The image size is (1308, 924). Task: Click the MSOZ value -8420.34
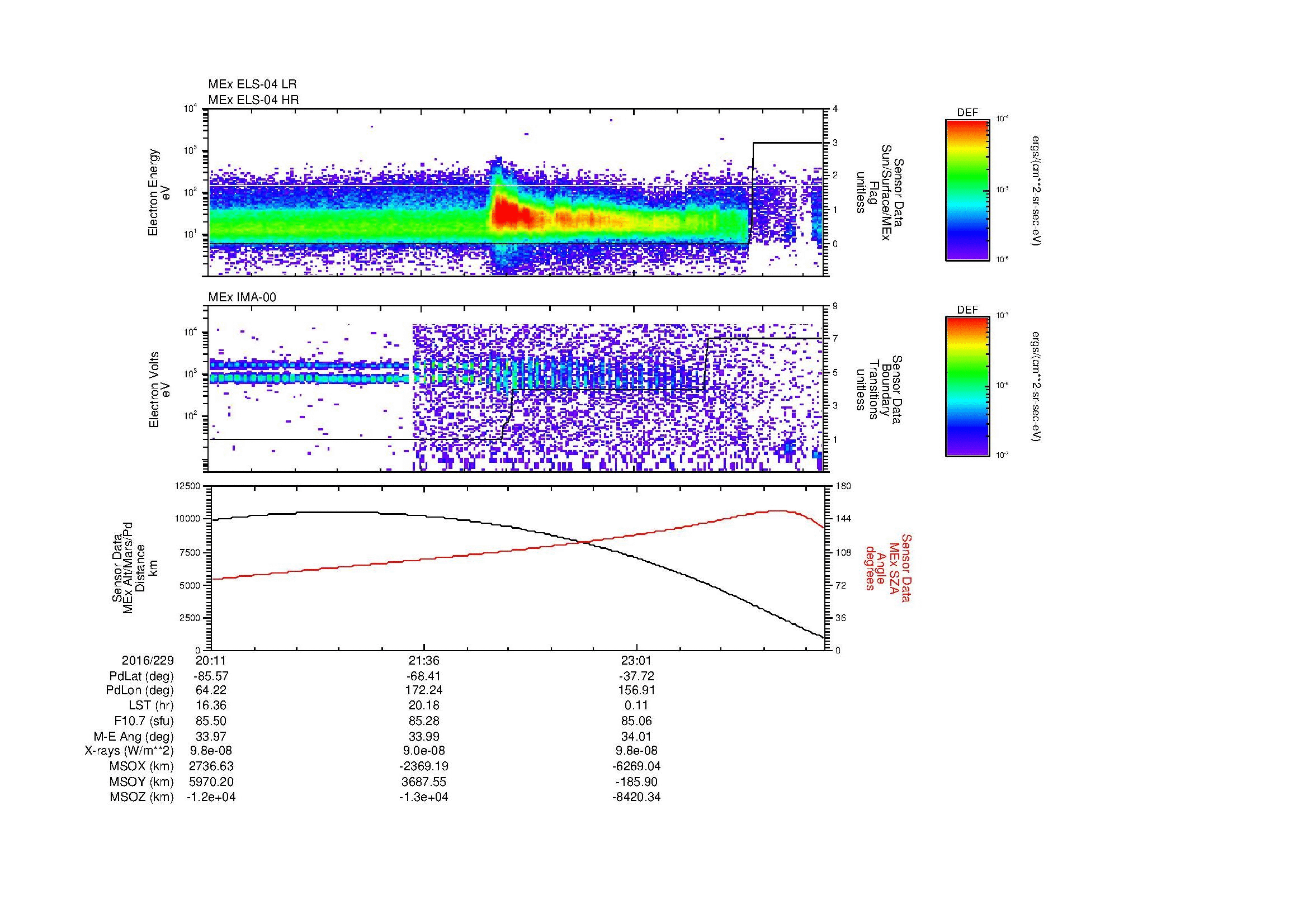[636, 797]
